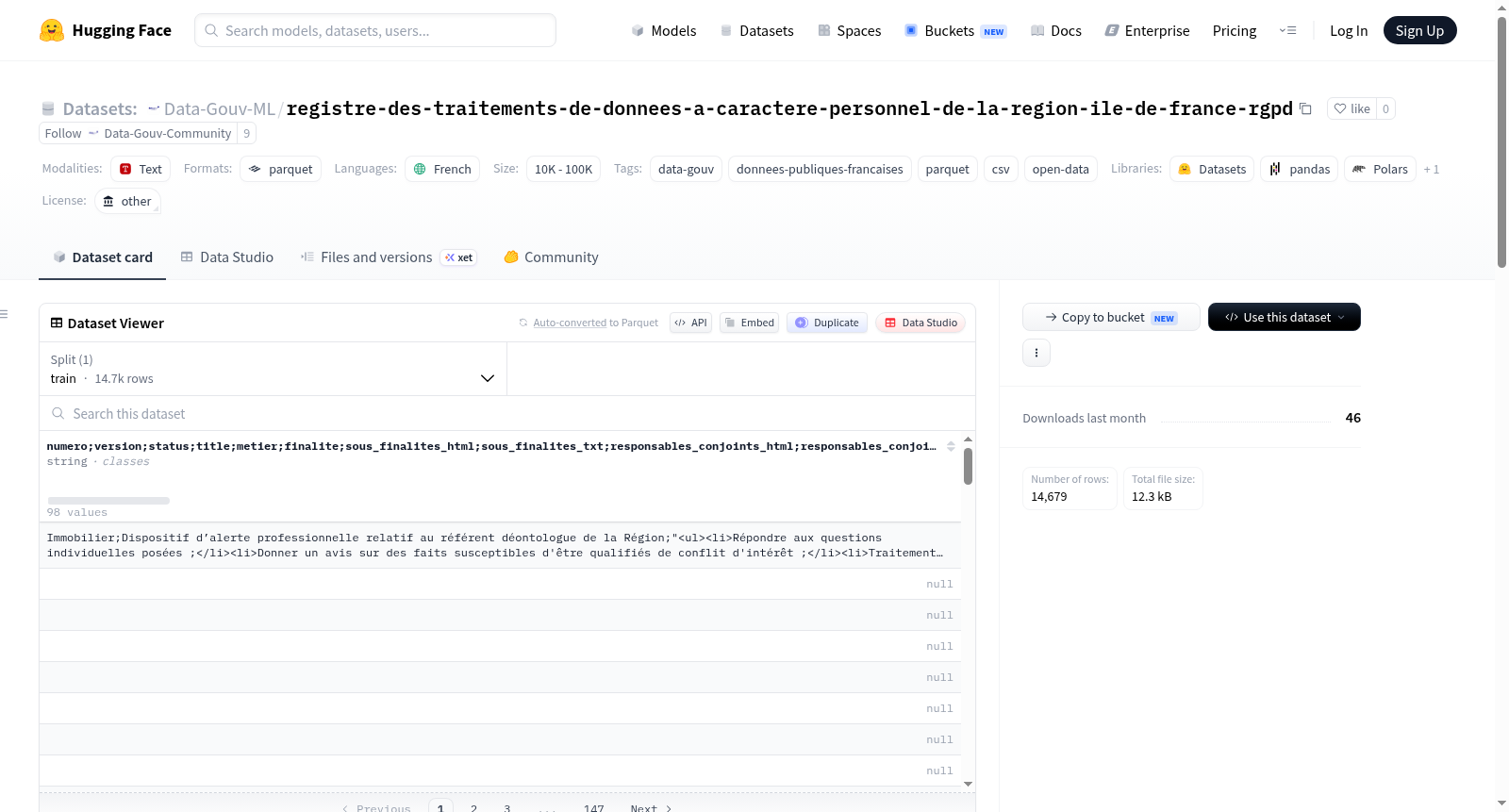Click the viewer table vertical scrollbar thumb
This screenshot has height=812, width=1509.
tap(968, 466)
